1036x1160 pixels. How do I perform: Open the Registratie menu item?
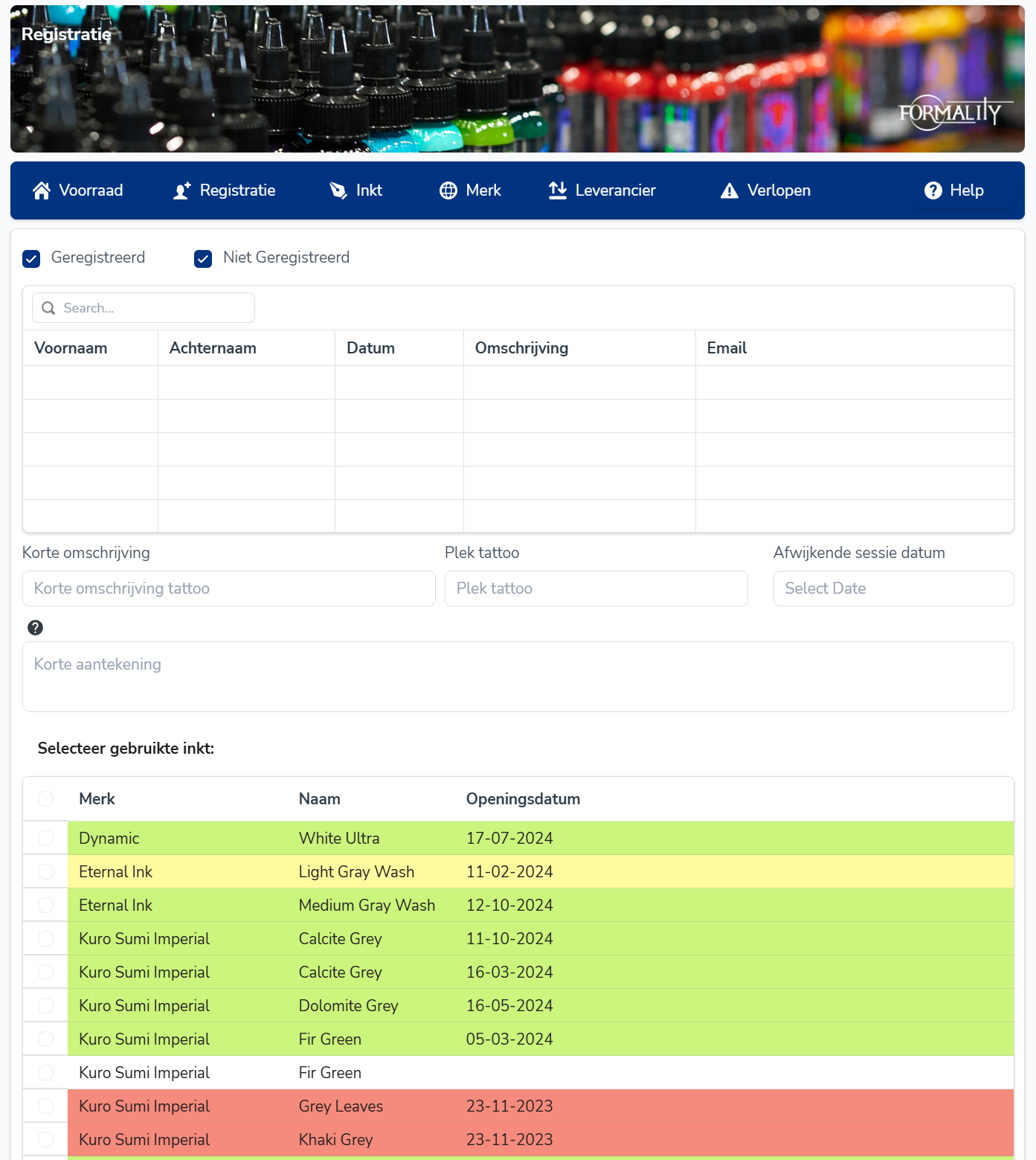(225, 190)
